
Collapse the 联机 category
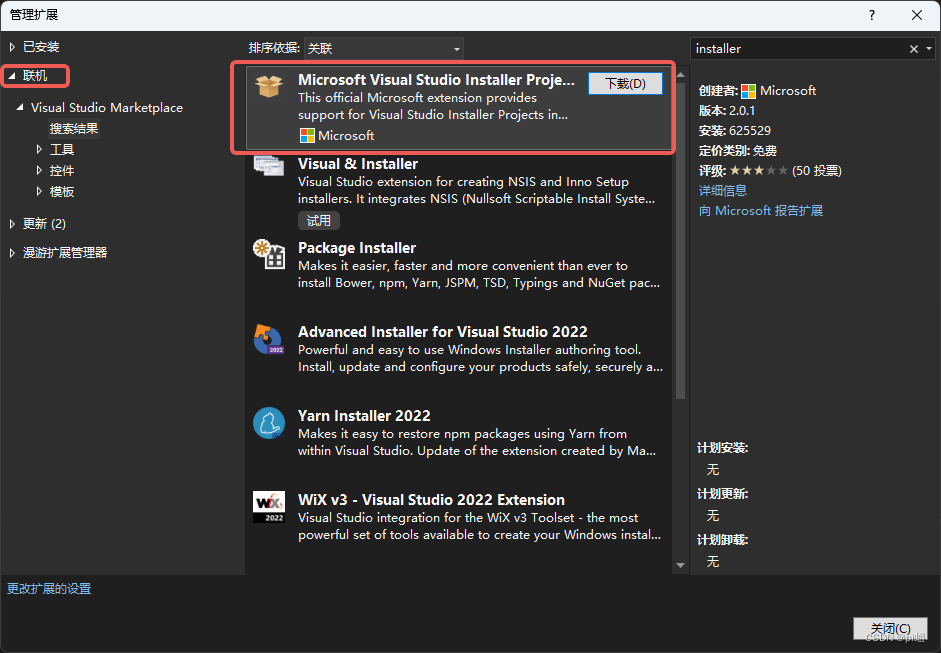12,76
